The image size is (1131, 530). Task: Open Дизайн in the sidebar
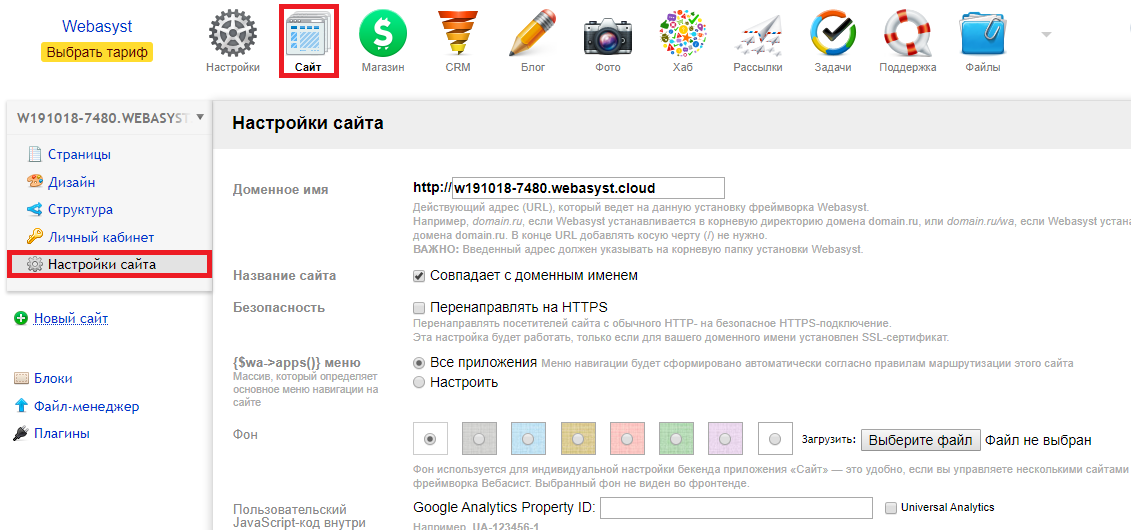pyautogui.click(x=71, y=182)
